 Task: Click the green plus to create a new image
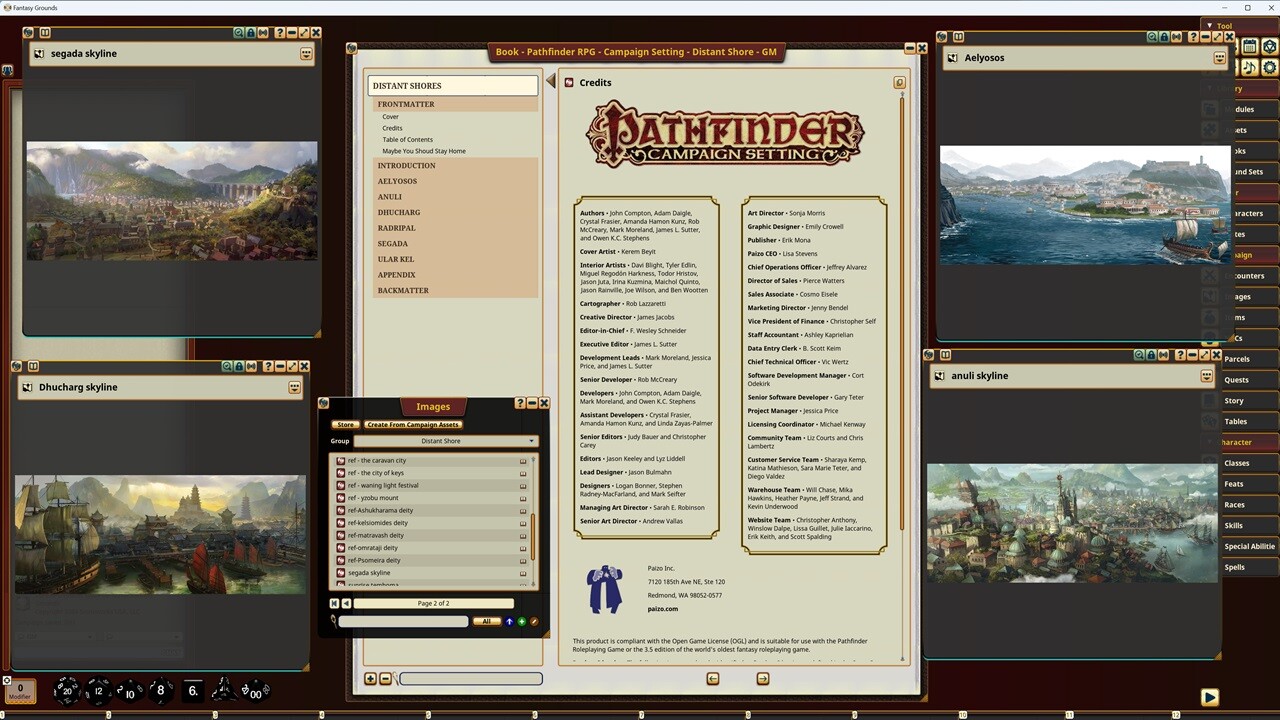coord(521,621)
